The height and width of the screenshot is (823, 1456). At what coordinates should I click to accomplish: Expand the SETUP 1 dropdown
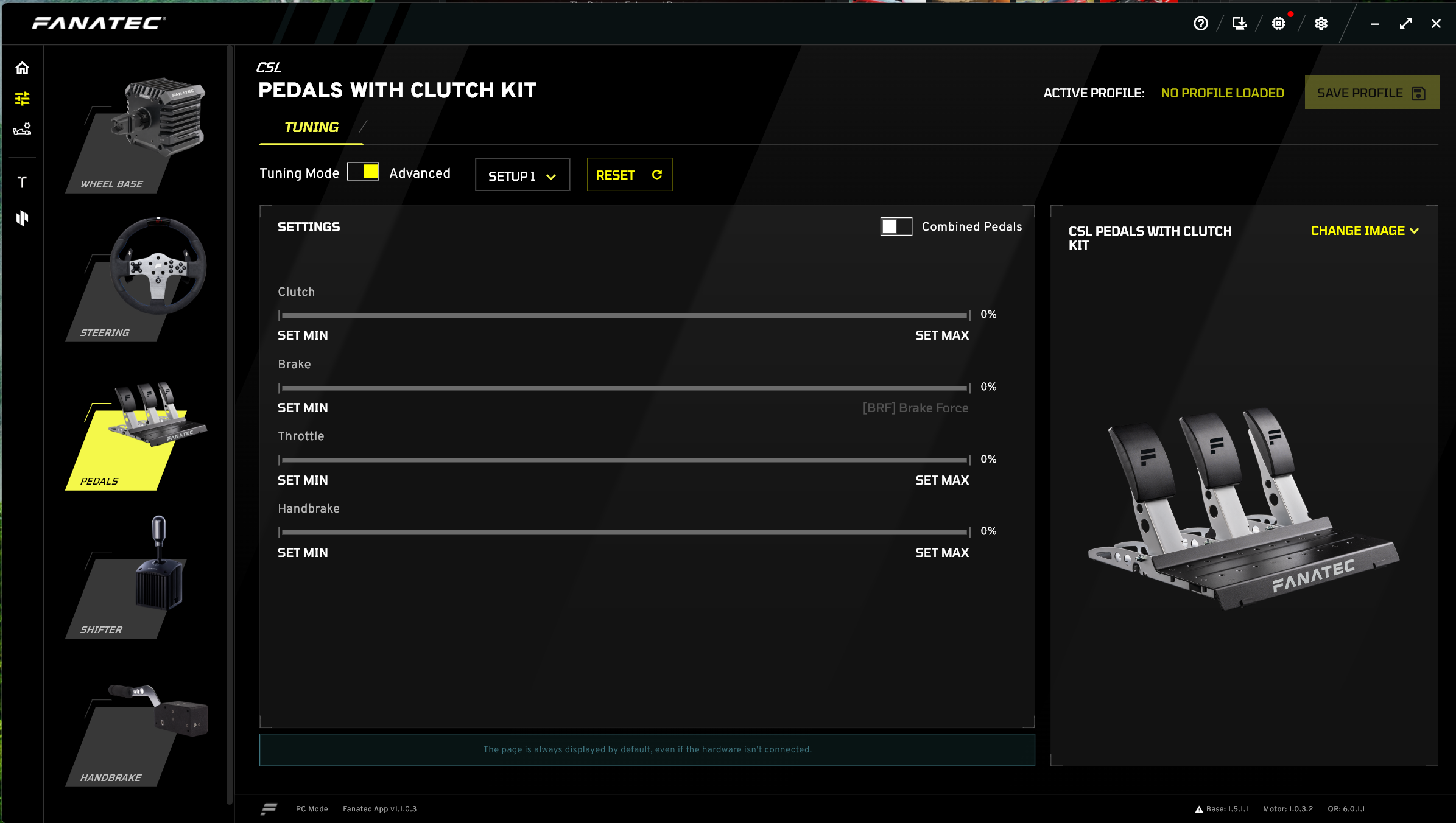tap(522, 175)
